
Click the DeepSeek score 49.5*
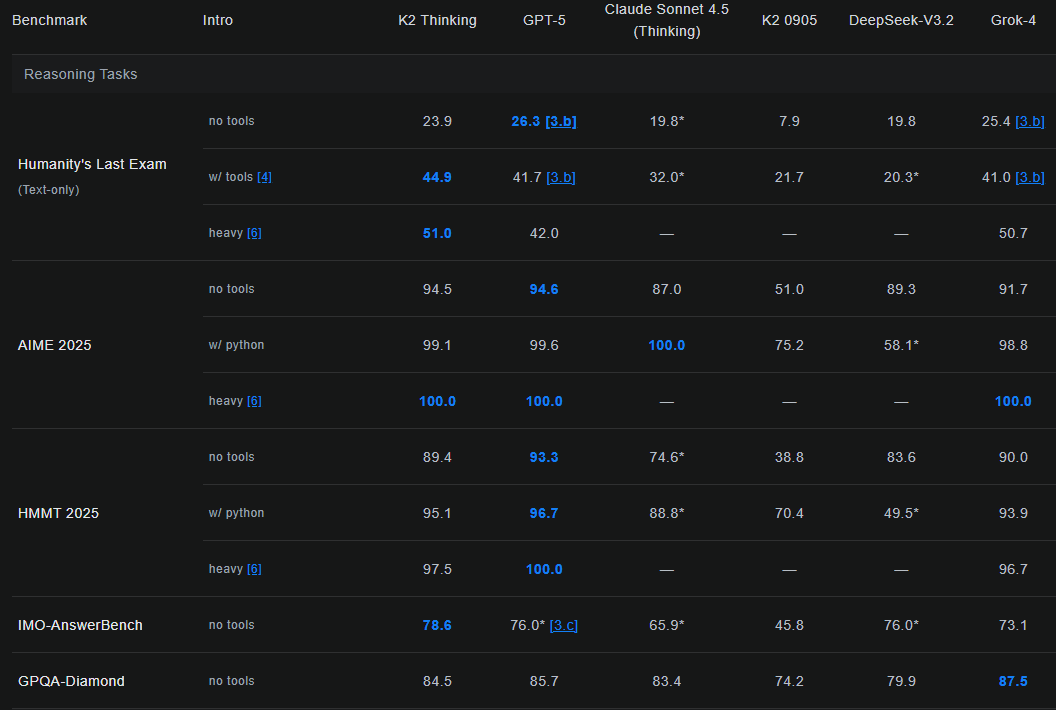901,513
